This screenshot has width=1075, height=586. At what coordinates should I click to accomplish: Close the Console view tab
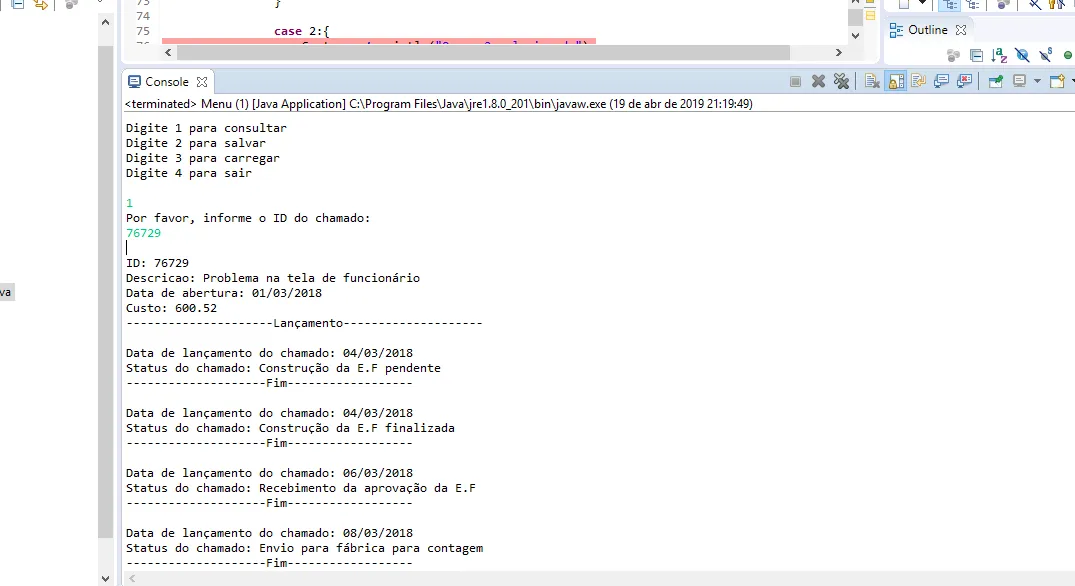[x=202, y=82]
